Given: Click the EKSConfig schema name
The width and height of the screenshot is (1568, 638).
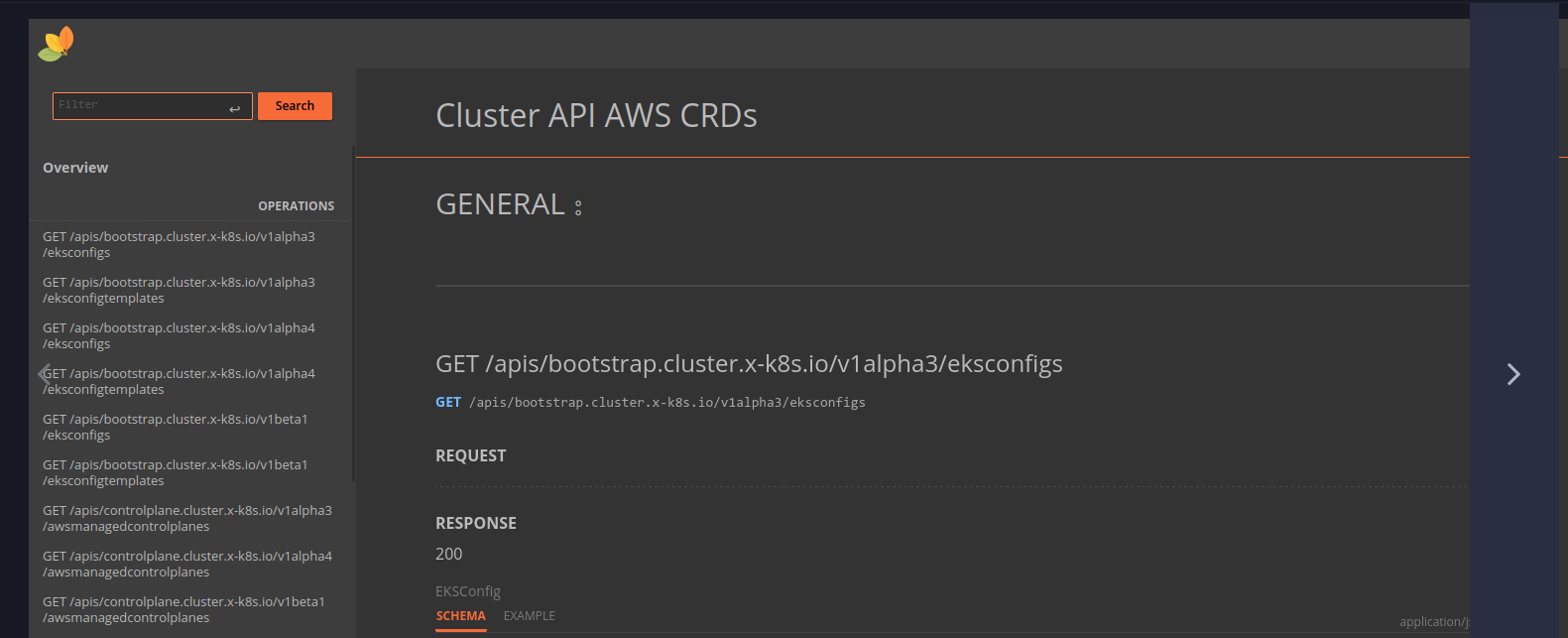Looking at the screenshot, I should pos(468,591).
